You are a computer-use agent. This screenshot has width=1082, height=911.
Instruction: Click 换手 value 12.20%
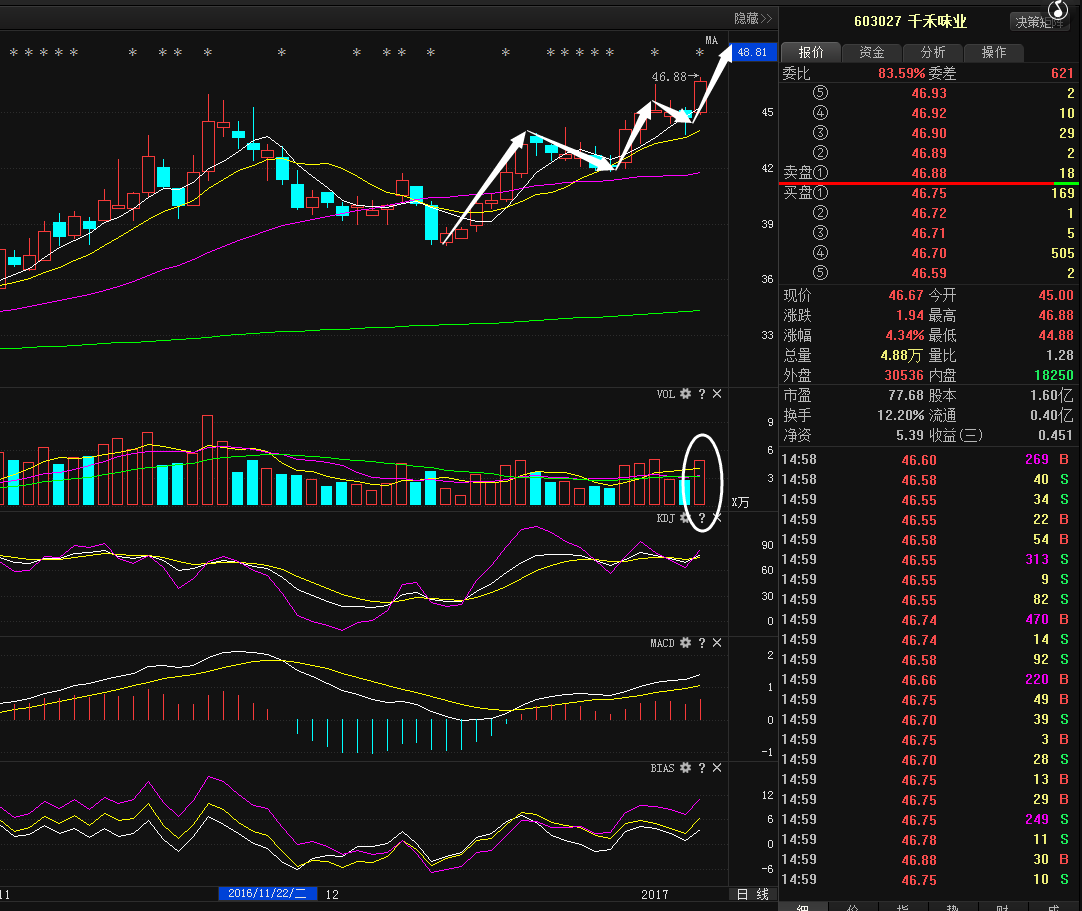pyautogui.click(x=901, y=415)
